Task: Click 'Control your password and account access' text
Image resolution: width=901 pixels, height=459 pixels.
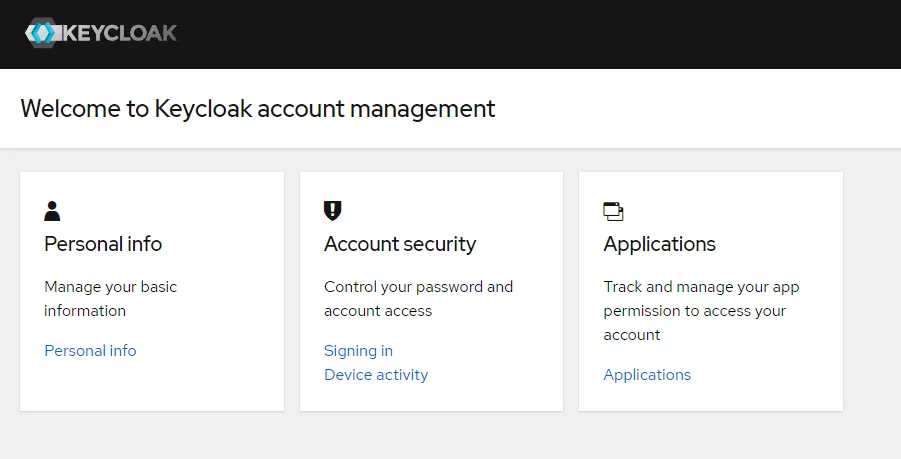Action: tap(418, 299)
